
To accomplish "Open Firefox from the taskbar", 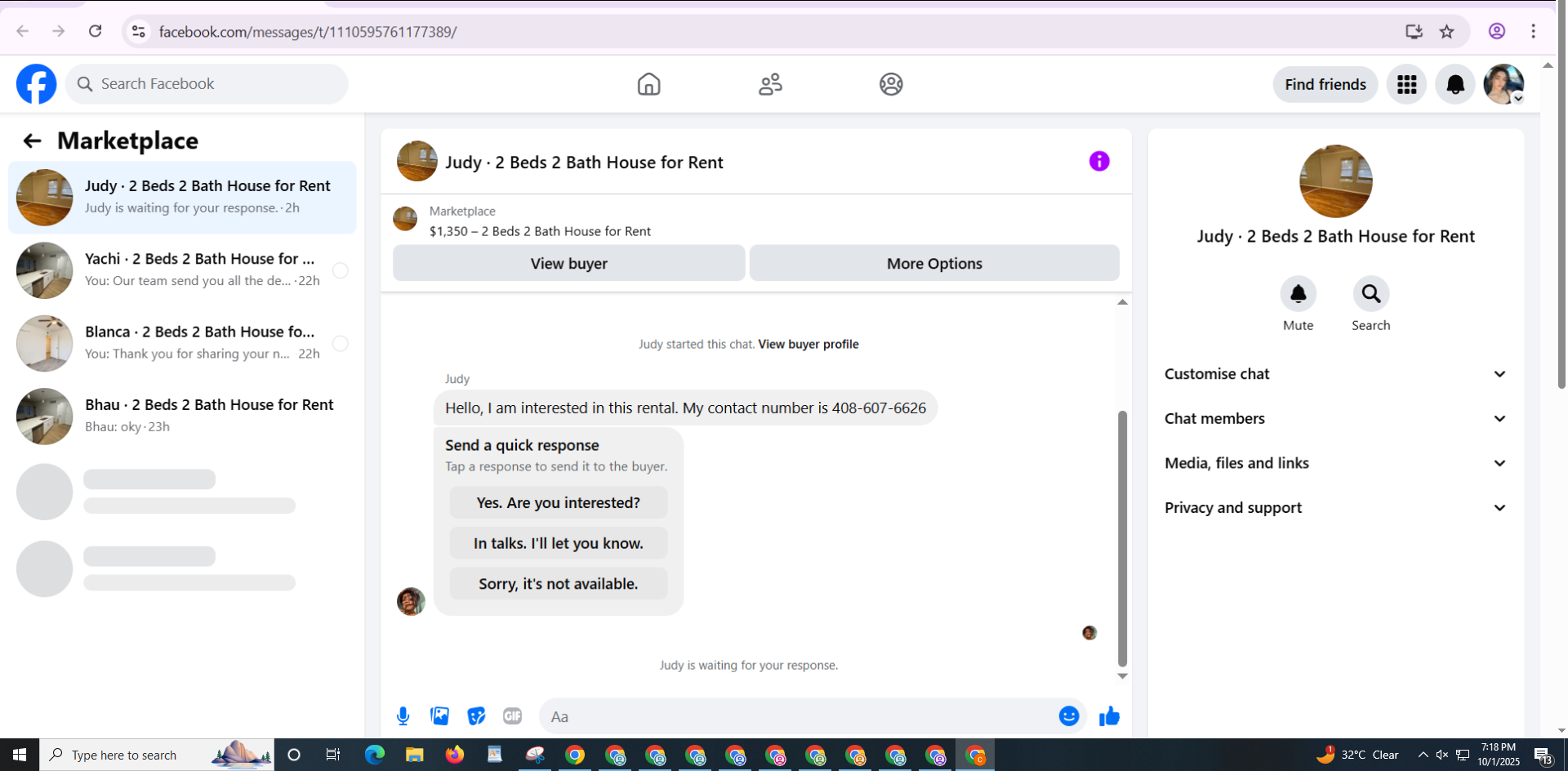I will click(x=455, y=755).
